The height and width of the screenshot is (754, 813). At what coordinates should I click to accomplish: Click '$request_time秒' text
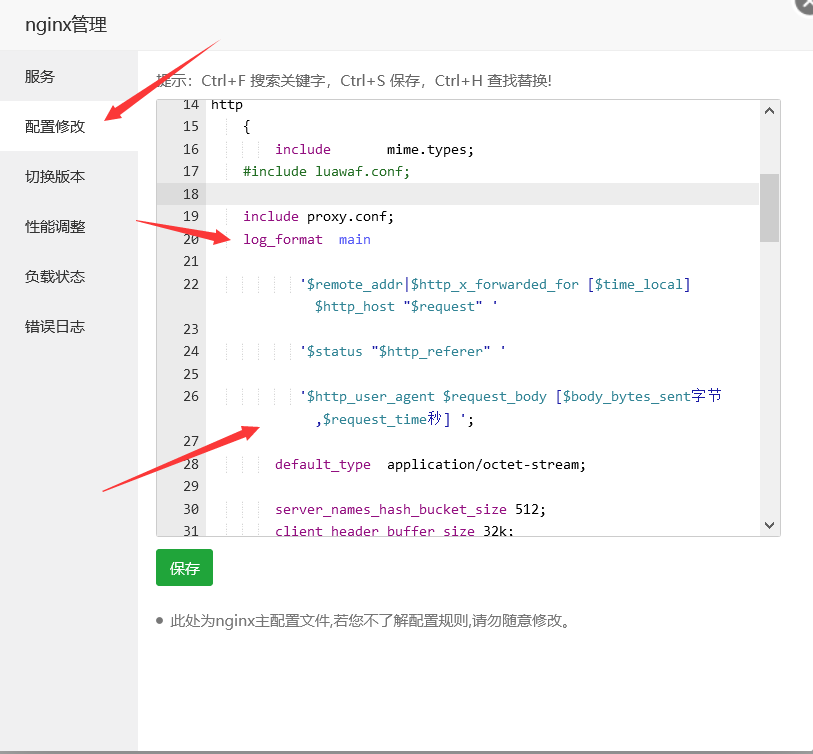382,419
